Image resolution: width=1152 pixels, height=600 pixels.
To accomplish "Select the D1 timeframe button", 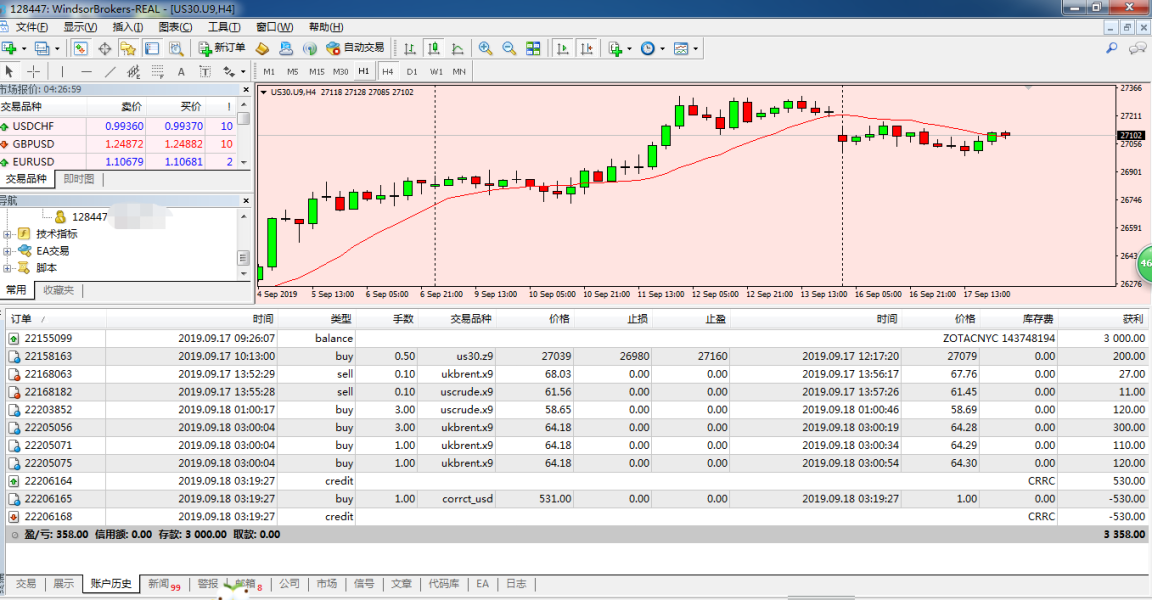I will pos(412,72).
